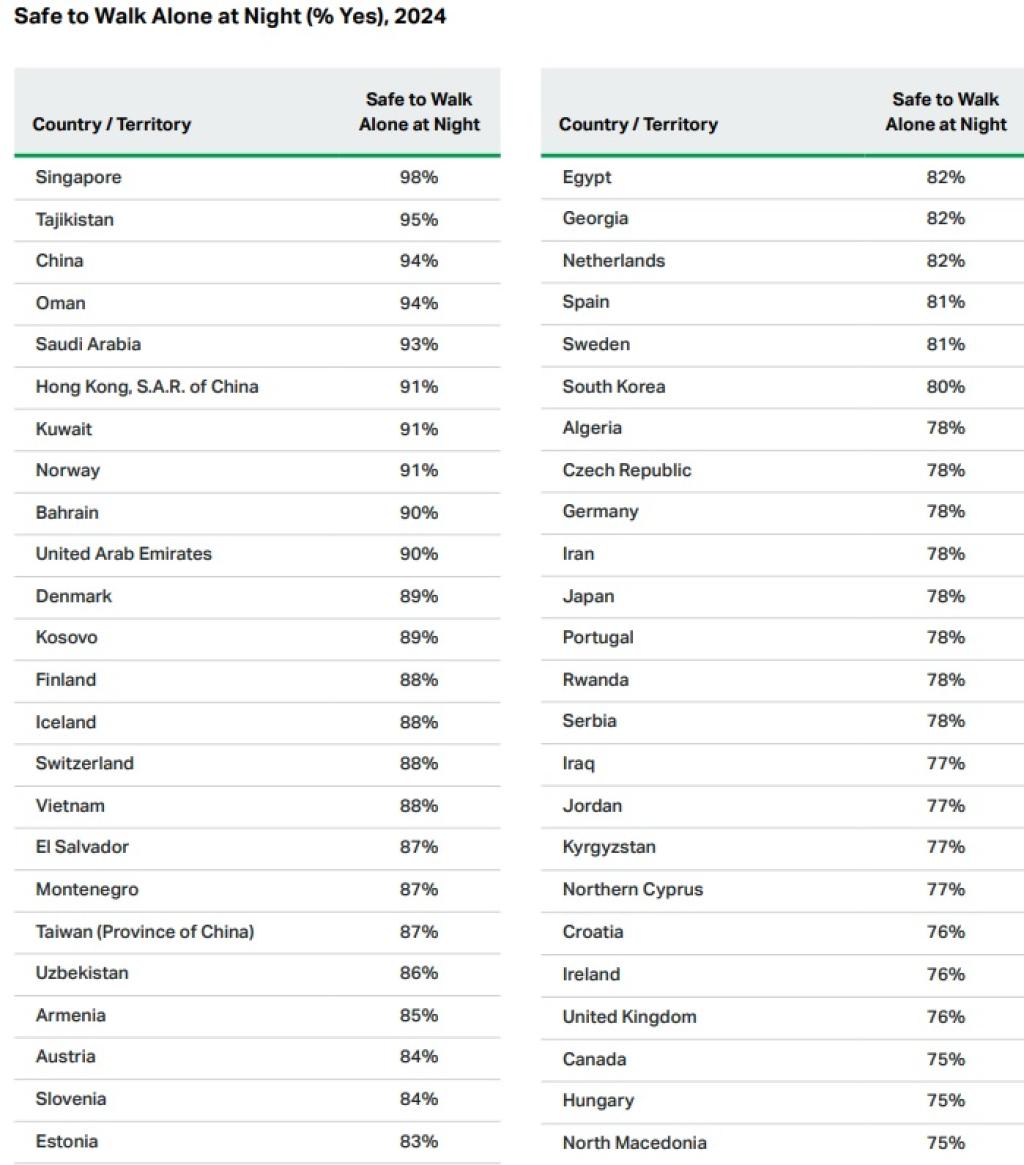This screenshot has width=1024, height=1165.
Task: Click South Korea's 80% value
Action: [945, 386]
